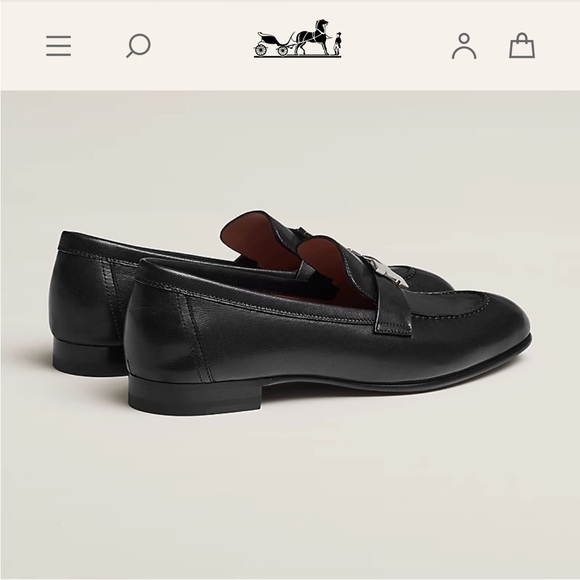This screenshot has height=580, width=580.
Task: Click the carriage in the header logo
Action: pyautogui.click(x=272, y=44)
